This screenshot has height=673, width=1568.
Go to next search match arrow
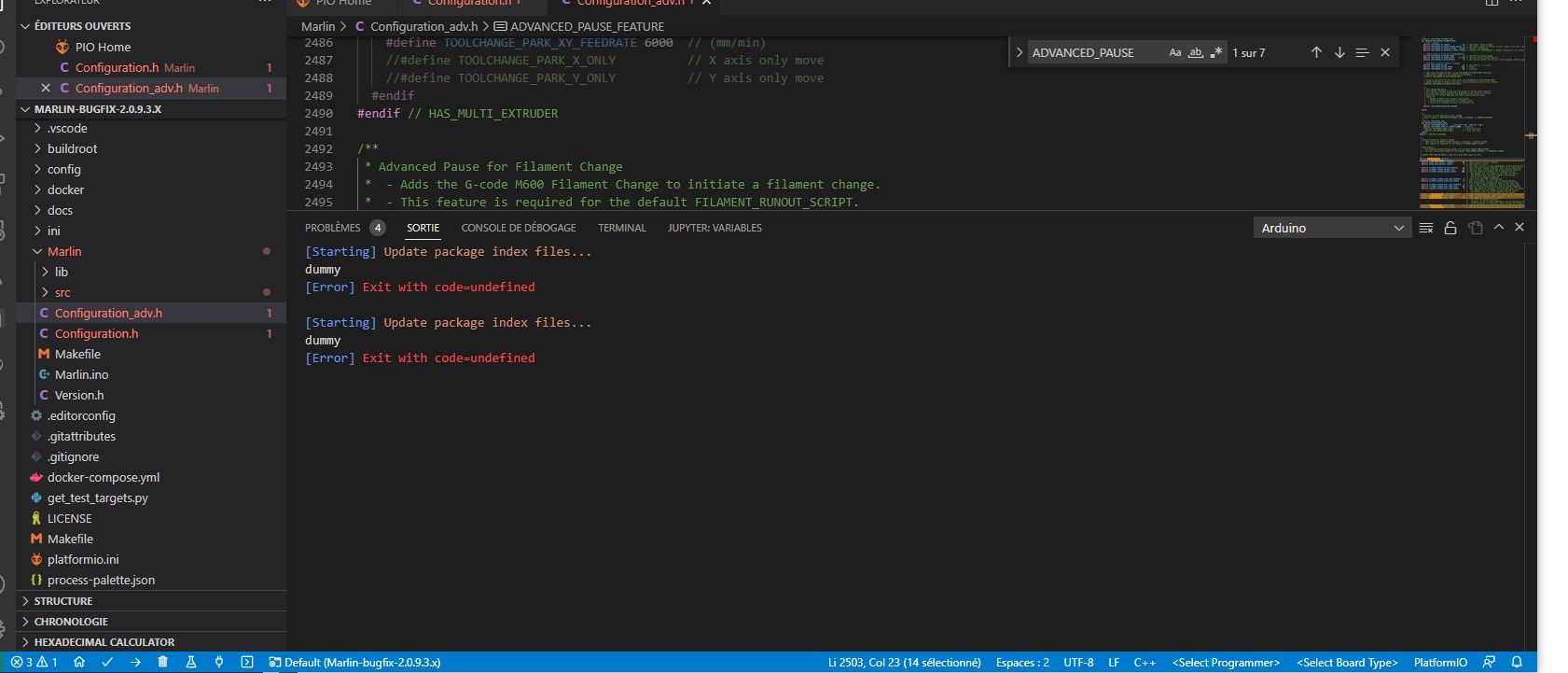pyautogui.click(x=1339, y=53)
